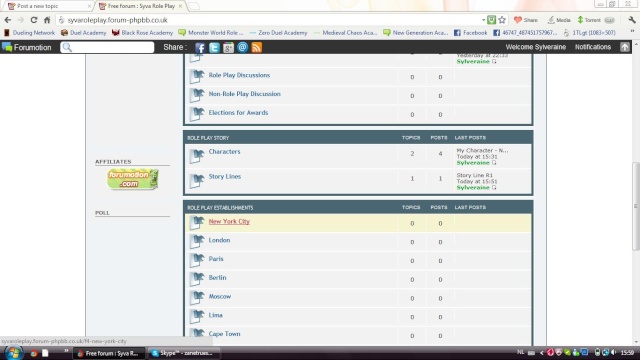Share forum via Twitter icon
The image size is (640, 360).
tap(214, 48)
